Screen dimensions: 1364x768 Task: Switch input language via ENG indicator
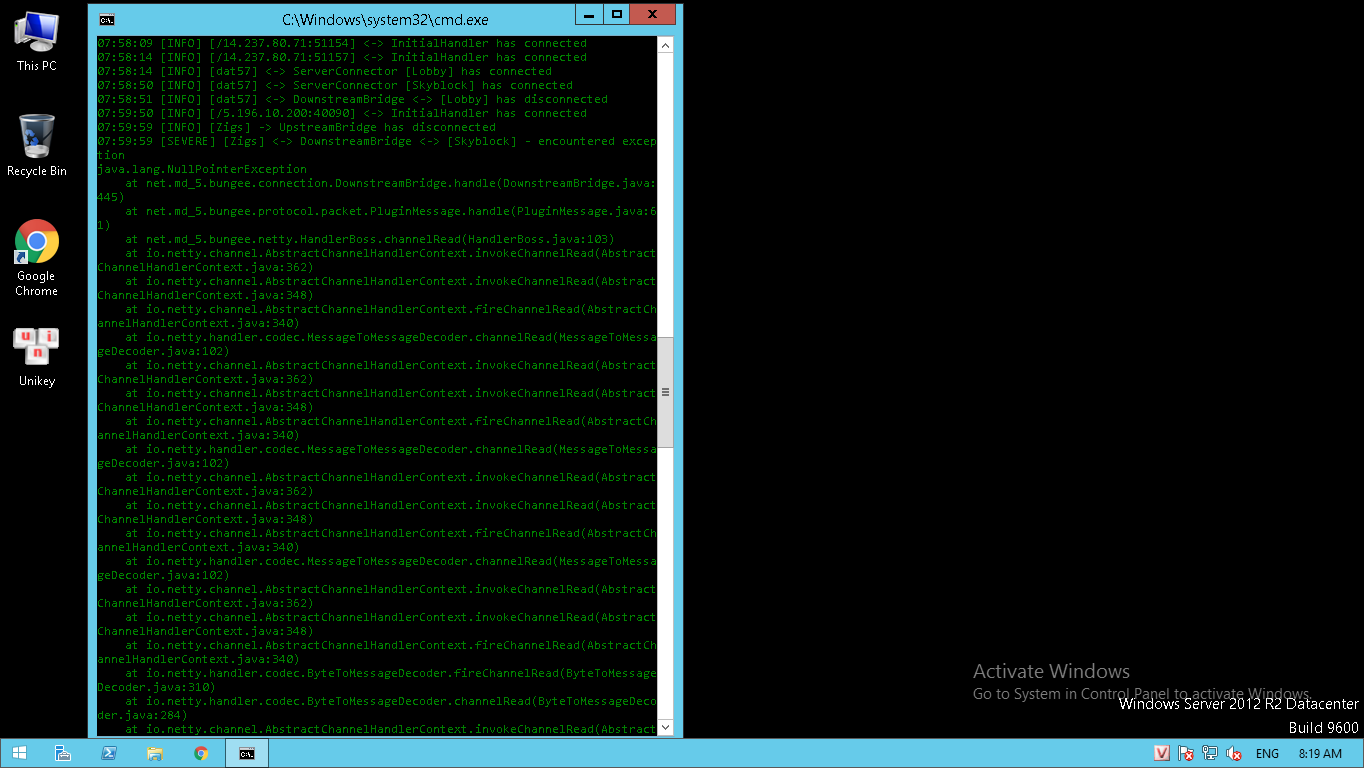(1267, 753)
